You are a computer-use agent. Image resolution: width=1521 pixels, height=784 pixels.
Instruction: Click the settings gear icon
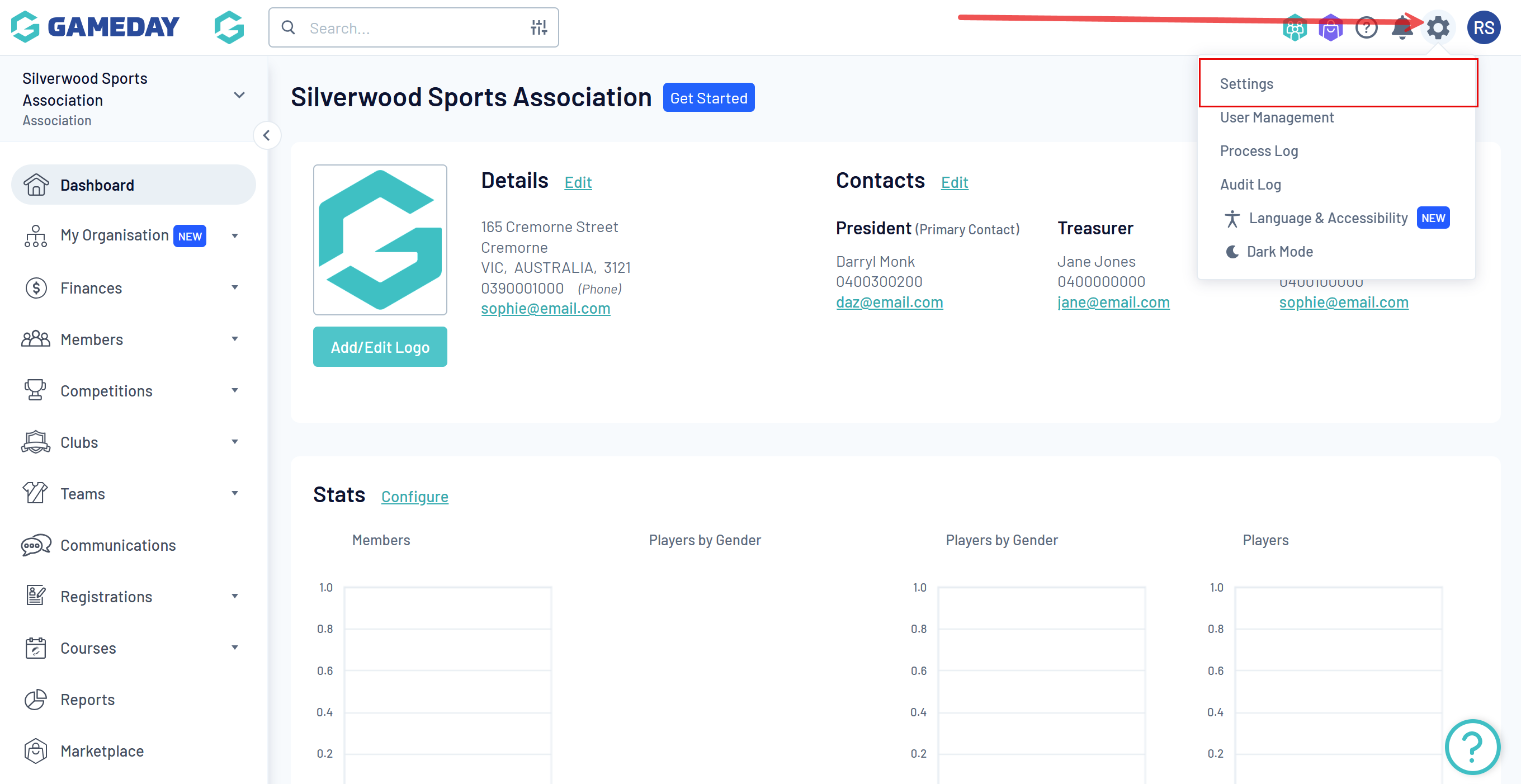tap(1438, 28)
